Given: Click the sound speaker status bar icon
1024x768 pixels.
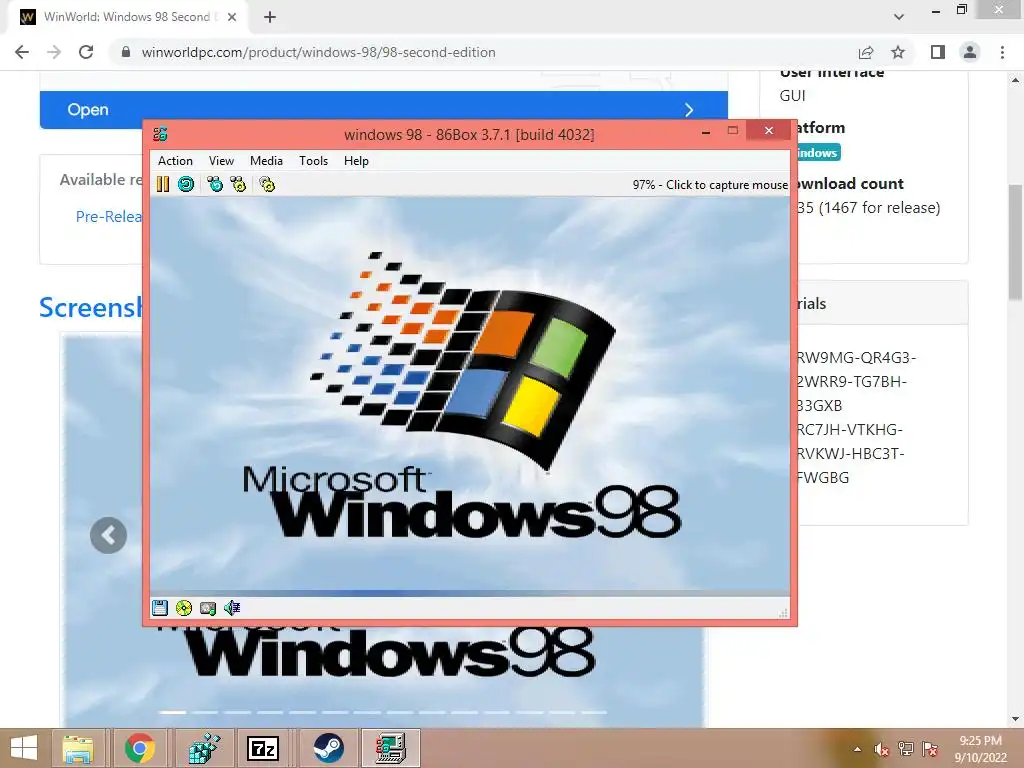Looking at the screenshot, I should (232, 608).
